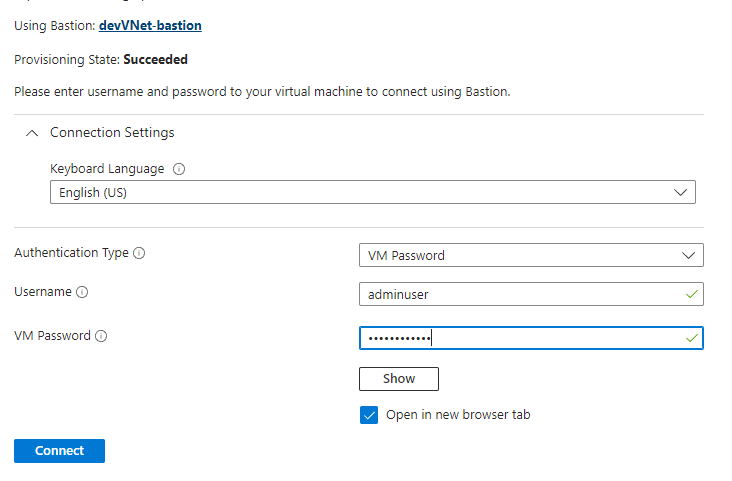Click the Keyboard Language label
Image resolution: width=732 pixels, height=481 pixels.
(x=107, y=169)
